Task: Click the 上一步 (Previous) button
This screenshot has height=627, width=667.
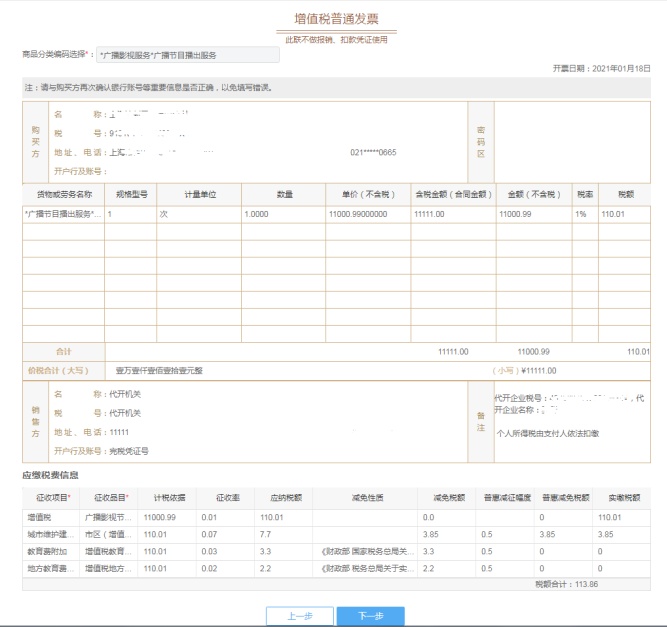Action: pos(299,616)
